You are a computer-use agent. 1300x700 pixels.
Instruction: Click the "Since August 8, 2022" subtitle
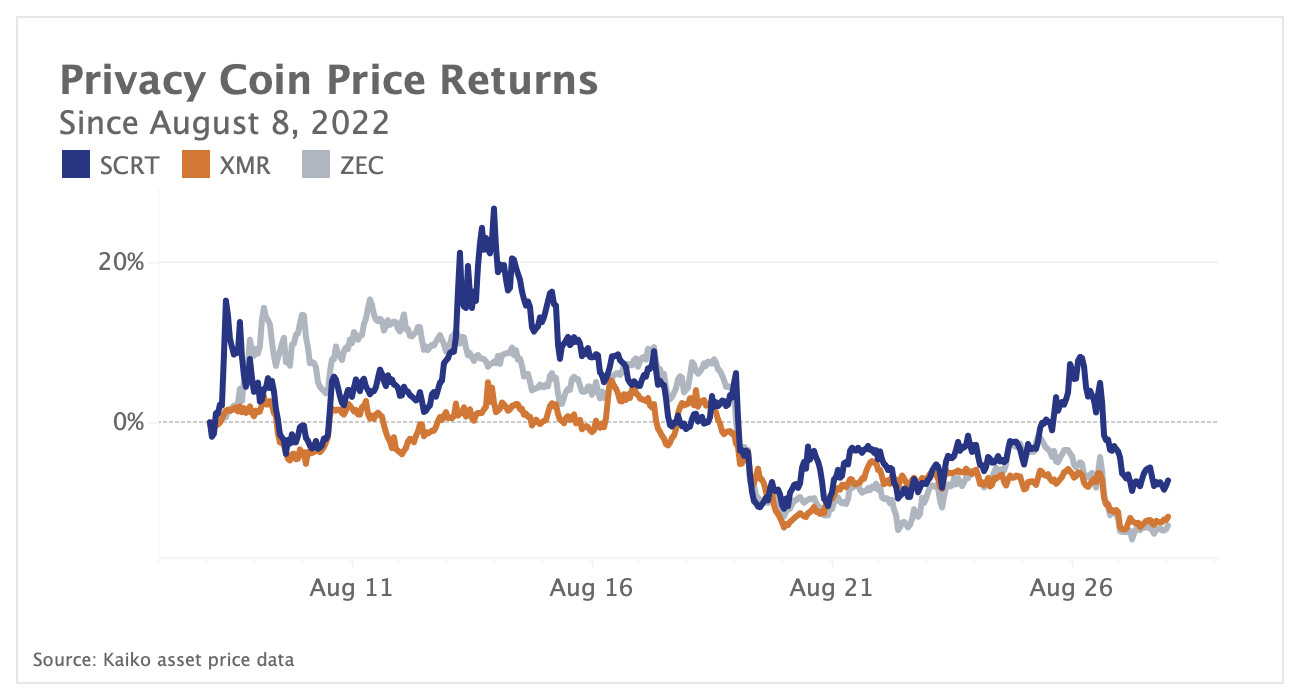pos(224,124)
